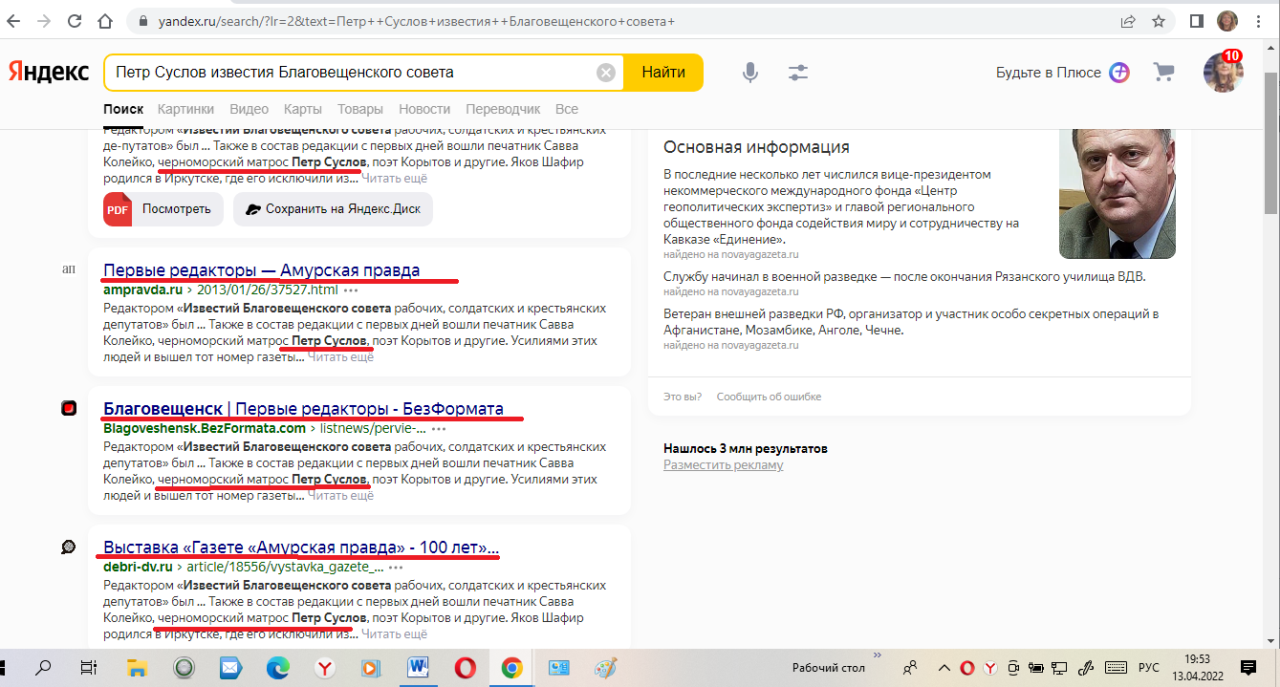This screenshot has width=1280, height=687.
Task: Show all services with the Все tab
Action: tap(567, 109)
